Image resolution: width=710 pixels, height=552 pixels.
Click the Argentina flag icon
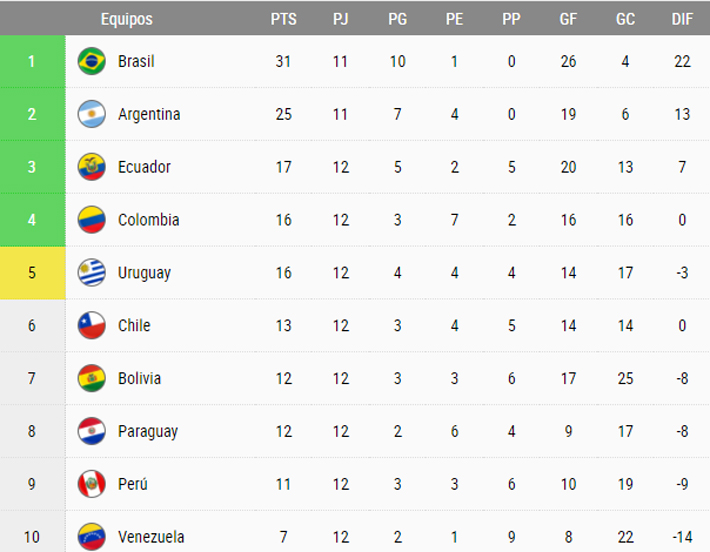[91, 114]
